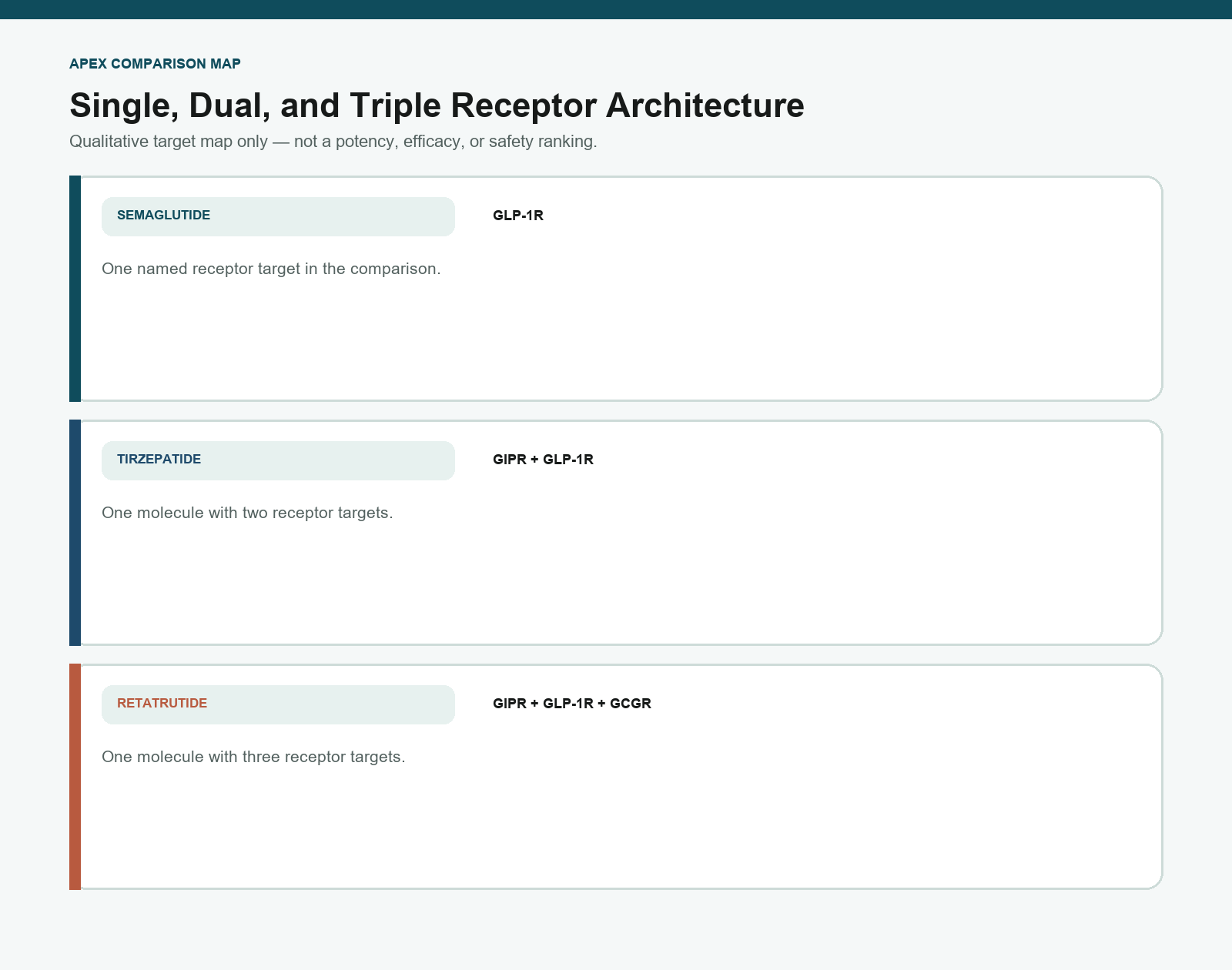Click the GIPR + GLP-1R target label

pos(543,460)
